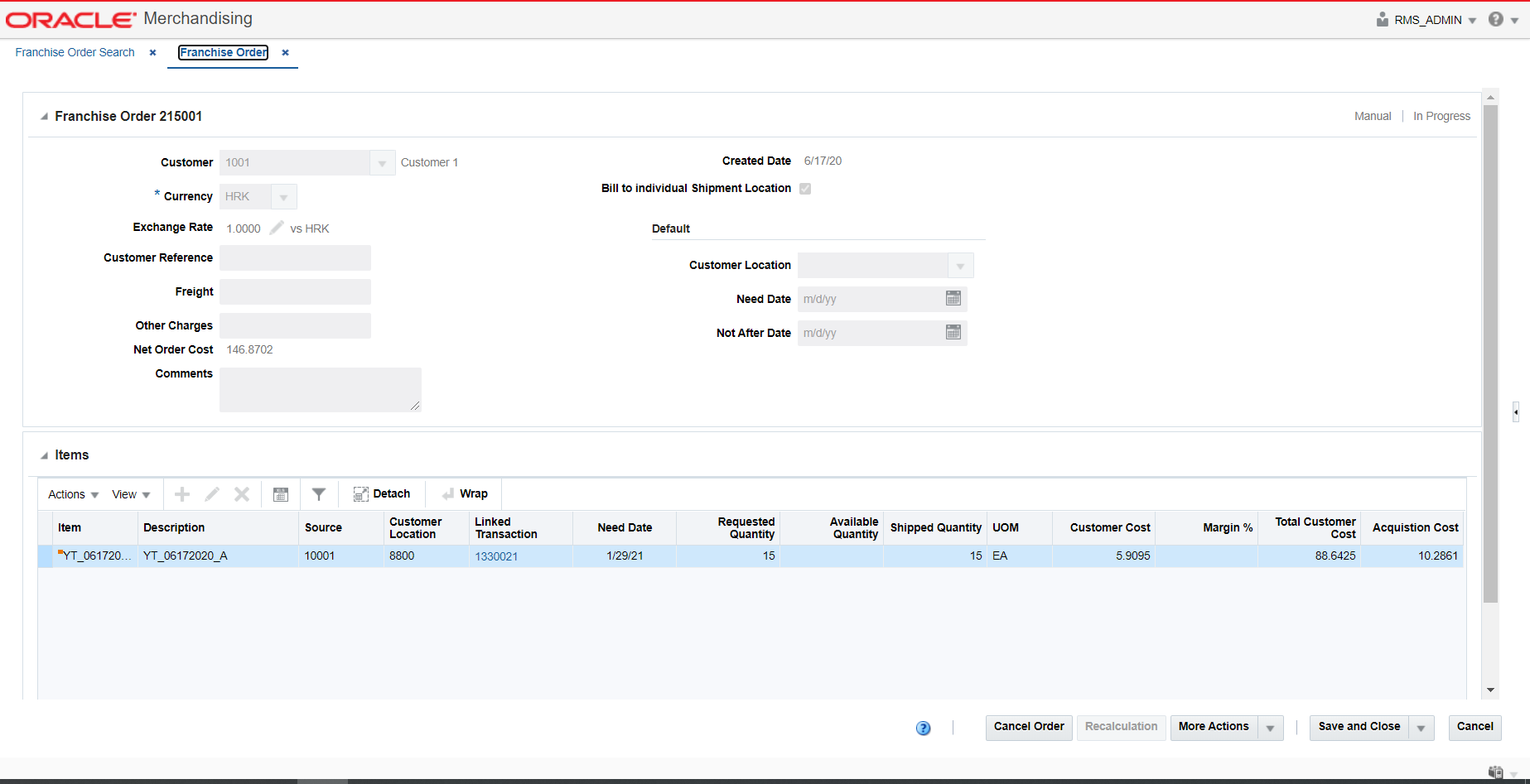Click the Oracle logo
This screenshot has width=1530, height=784.
[x=70, y=19]
